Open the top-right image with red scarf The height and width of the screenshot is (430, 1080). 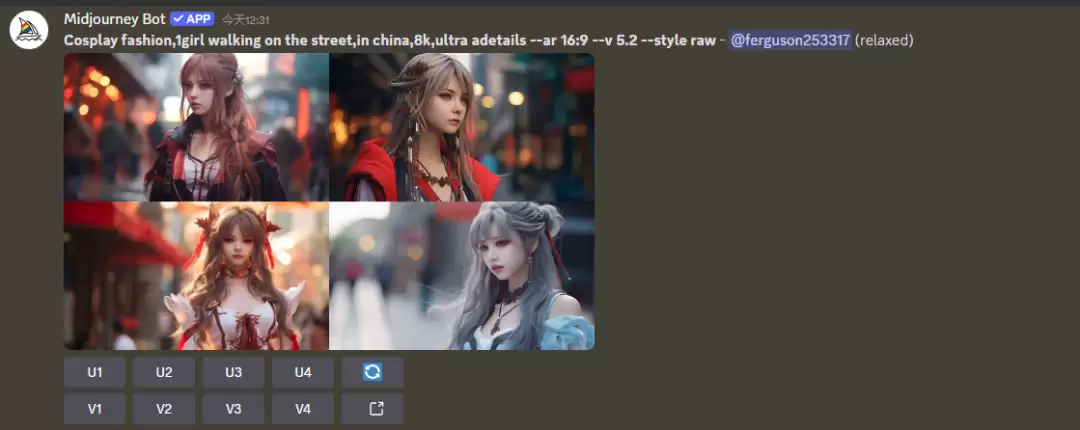[x=462, y=127]
